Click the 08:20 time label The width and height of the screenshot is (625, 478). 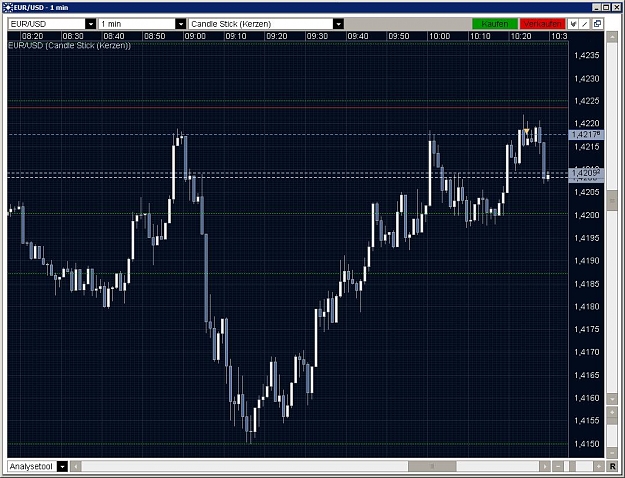pyautogui.click(x=33, y=36)
